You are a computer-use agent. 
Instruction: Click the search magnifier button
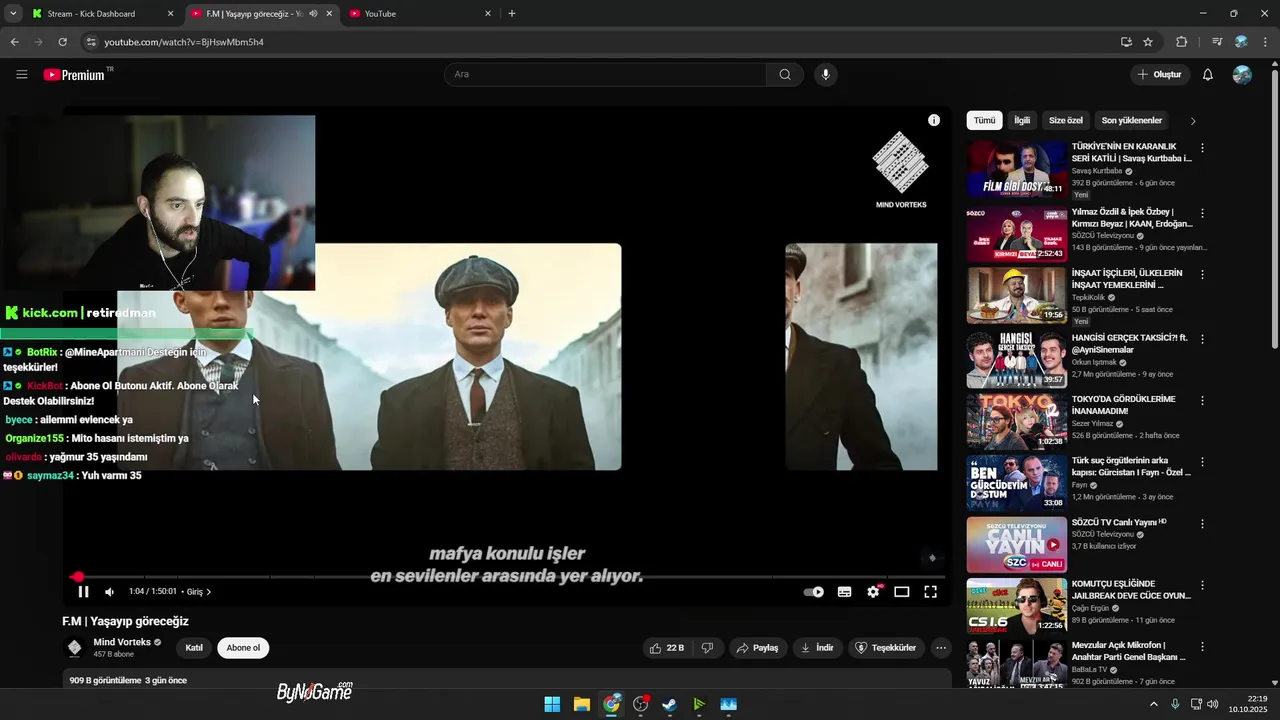click(x=785, y=74)
